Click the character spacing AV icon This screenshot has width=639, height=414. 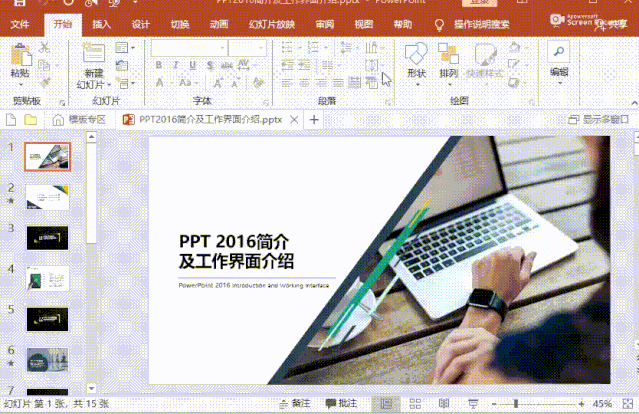click(x=243, y=65)
